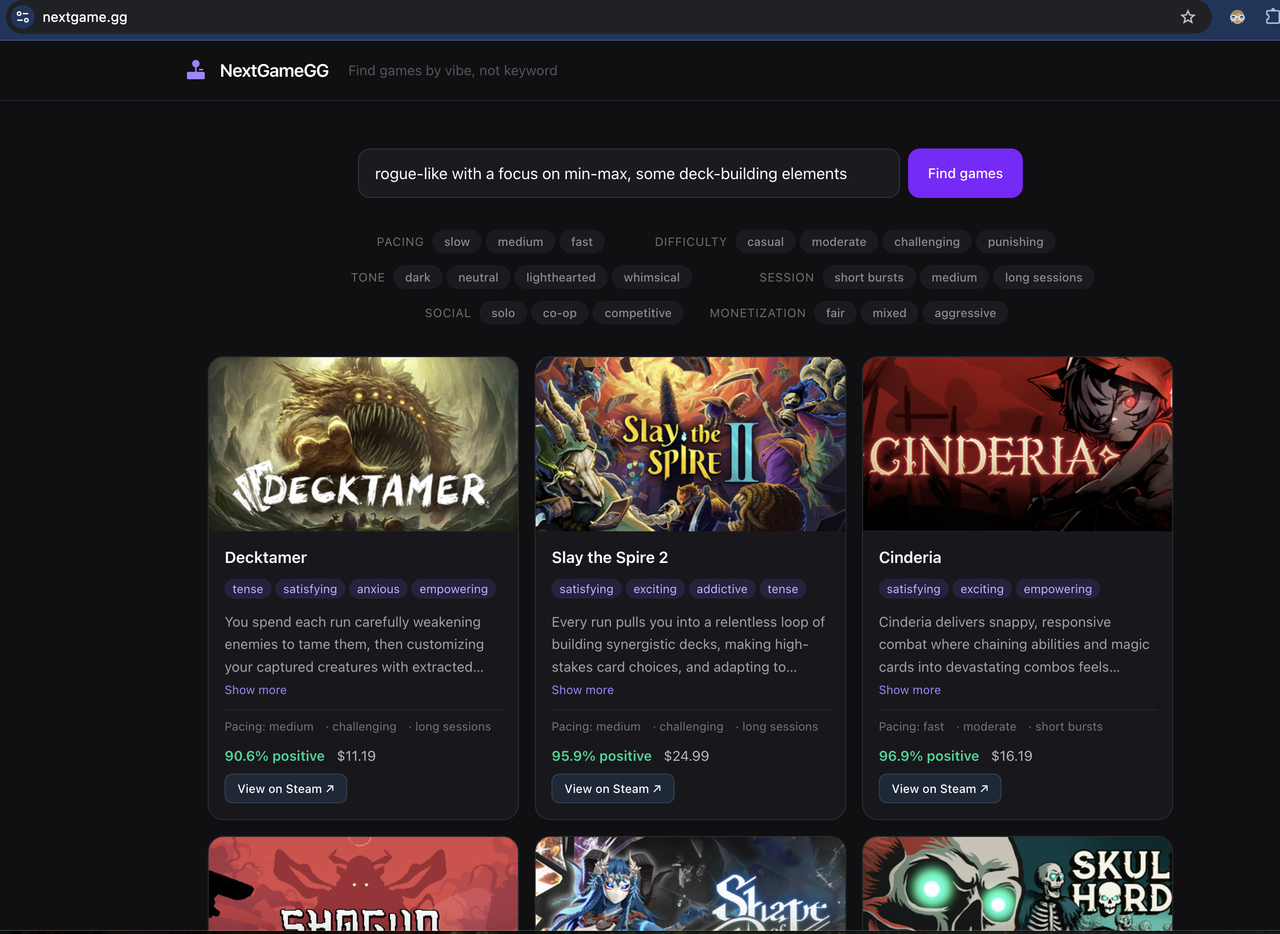Viewport: 1280px width, 934px height.
Task: Expand Show more on Decktamer card
Action: pyautogui.click(x=255, y=690)
